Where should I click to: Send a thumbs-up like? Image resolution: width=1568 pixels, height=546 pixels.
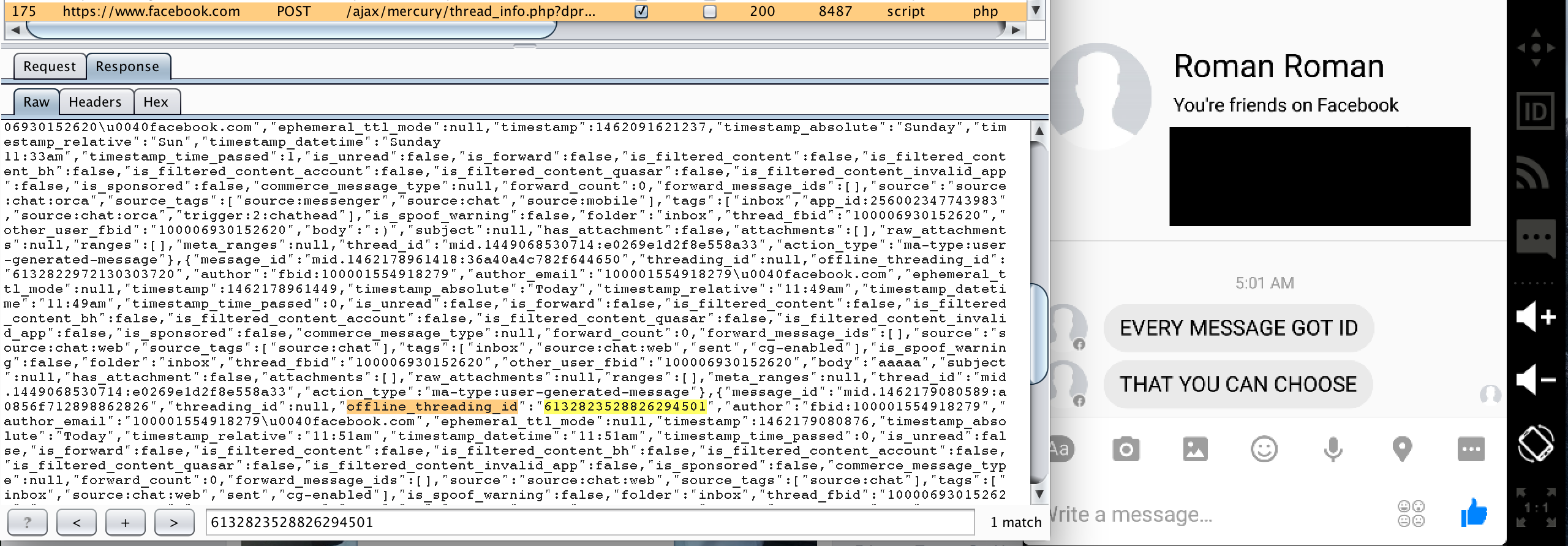click(1474, 513)
